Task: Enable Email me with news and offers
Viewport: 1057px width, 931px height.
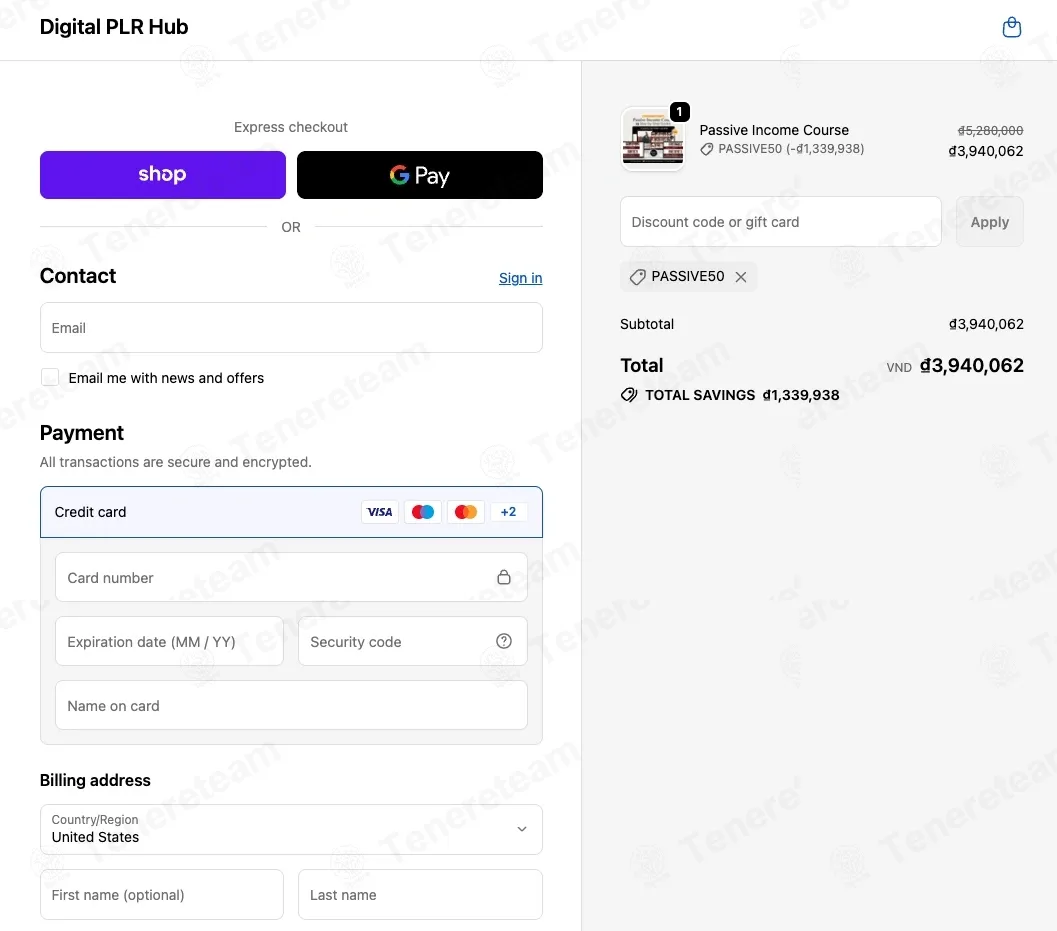Action: coord(50,377)
